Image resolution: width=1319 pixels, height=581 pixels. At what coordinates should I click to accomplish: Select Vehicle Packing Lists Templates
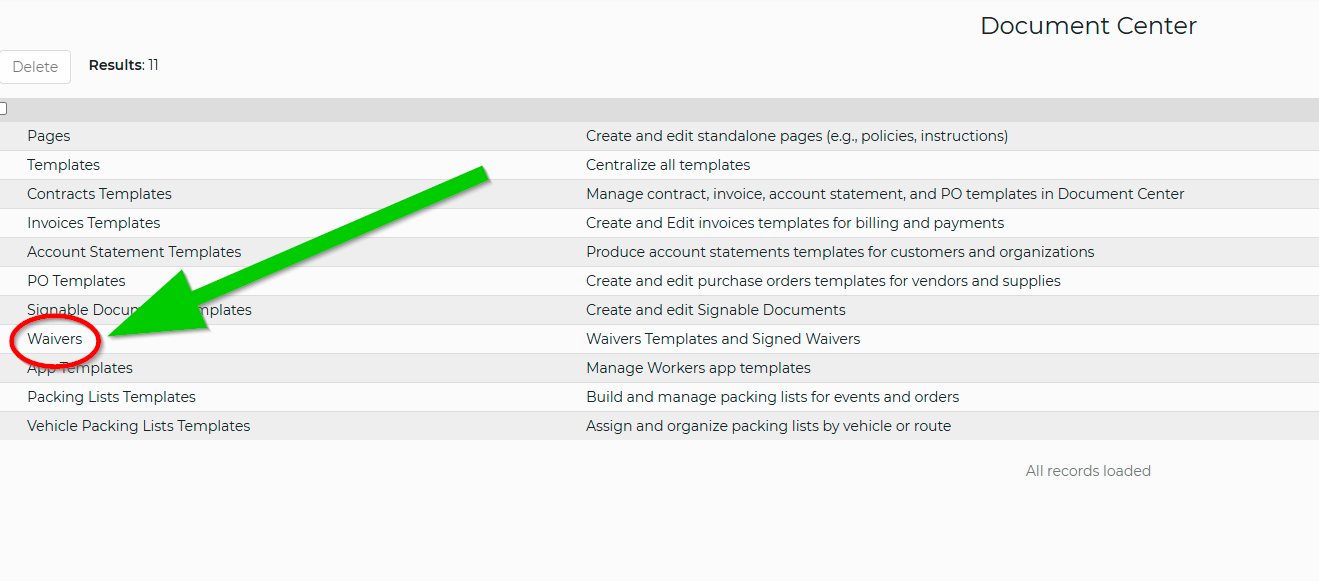point(138,426)
